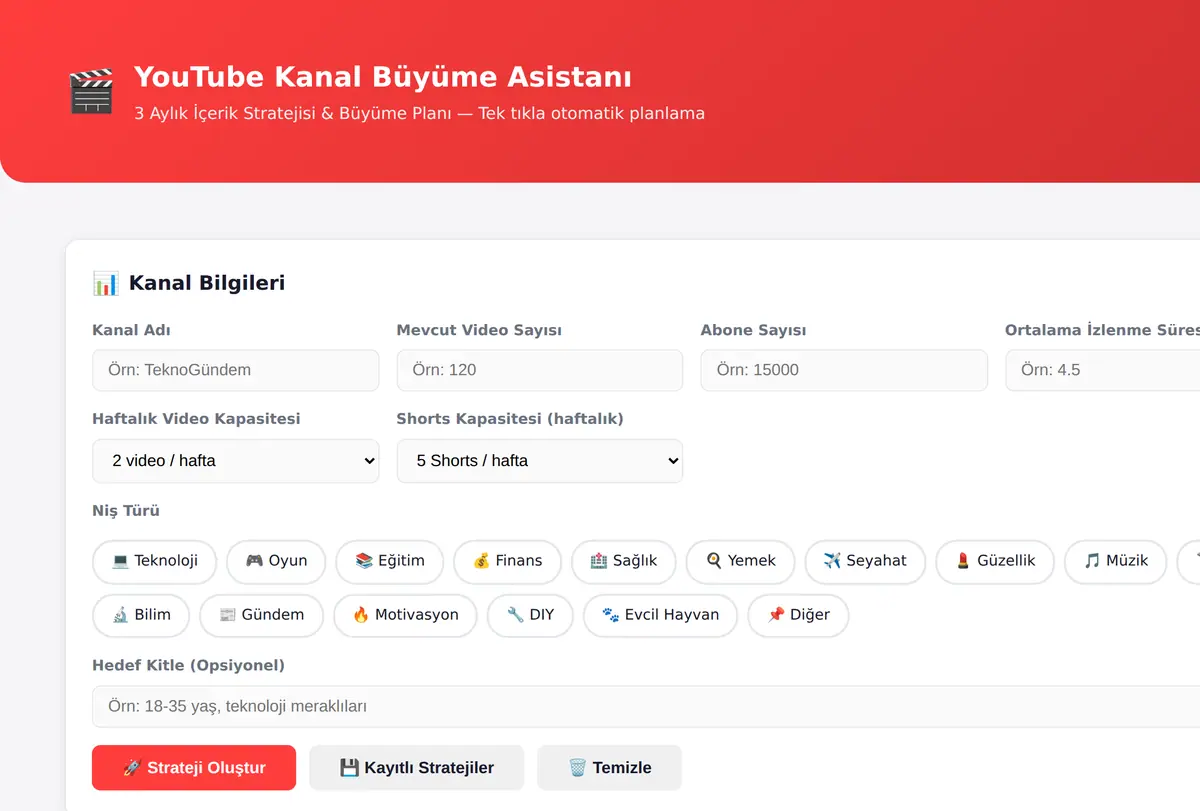Pick the Yemek niche chip
This screenshot has width=1200, height=811.
(740, 561)
